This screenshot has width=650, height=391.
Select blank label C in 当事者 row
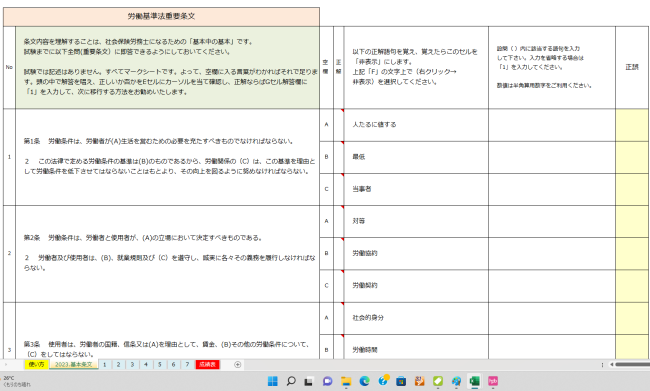tap(326, 189)
